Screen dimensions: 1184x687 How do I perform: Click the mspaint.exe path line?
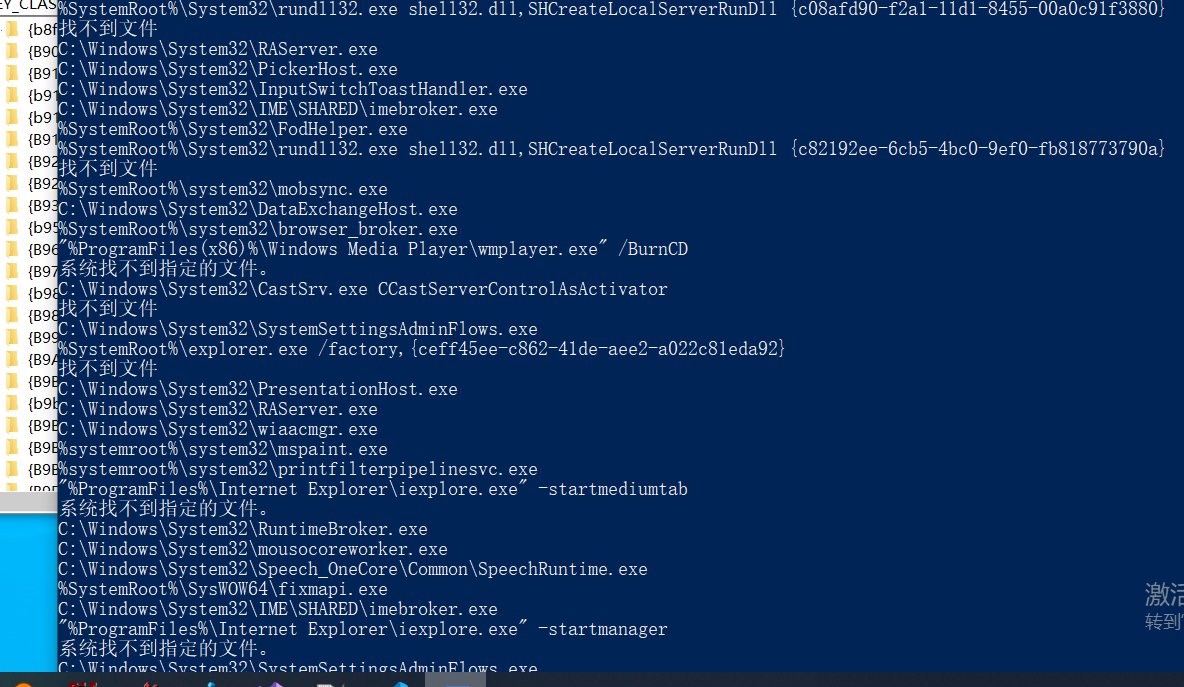point(223,449)
